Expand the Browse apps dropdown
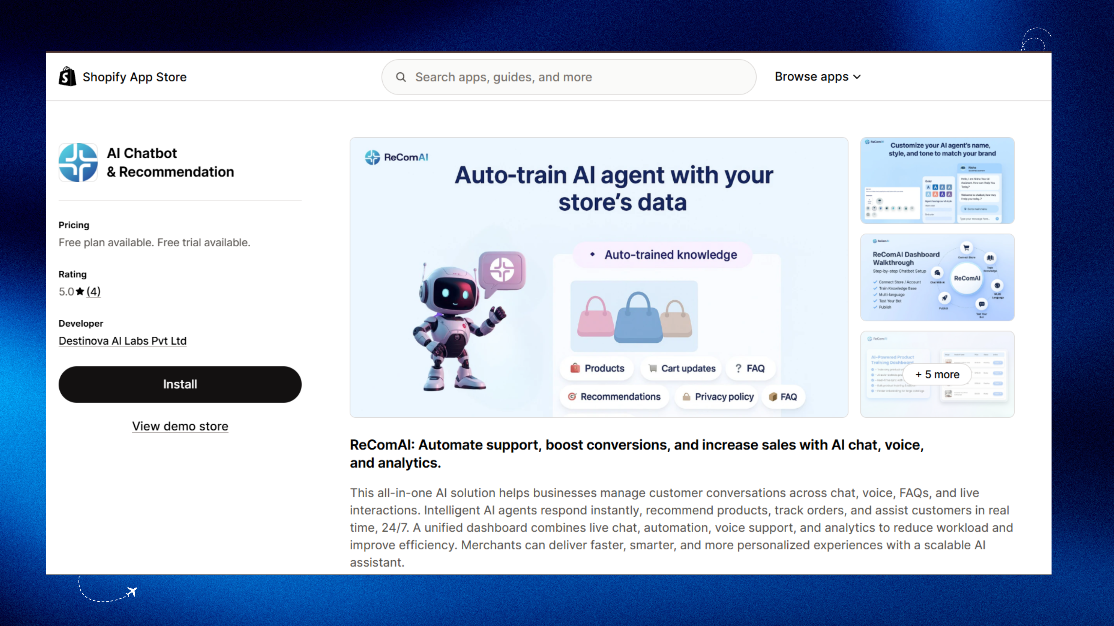This screenshot has width=1114, height=626. point(818,77)
